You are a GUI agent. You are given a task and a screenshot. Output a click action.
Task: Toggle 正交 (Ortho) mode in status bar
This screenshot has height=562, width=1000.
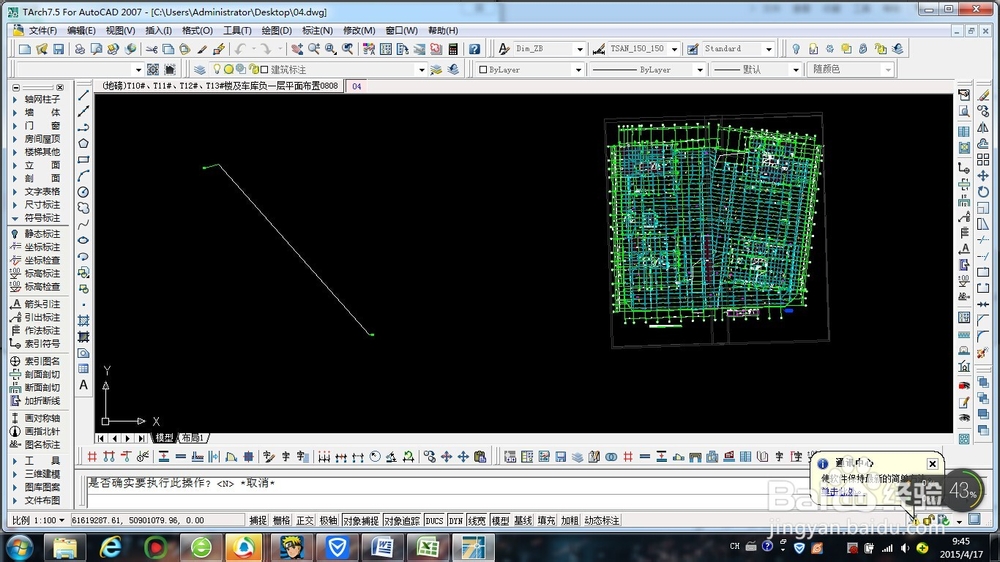coord(305,521)
